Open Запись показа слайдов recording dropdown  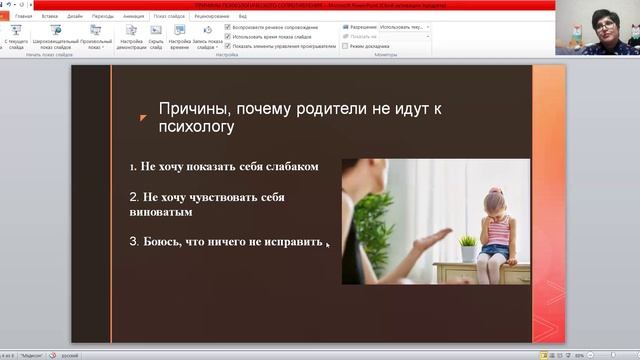[x=207, y=37]
